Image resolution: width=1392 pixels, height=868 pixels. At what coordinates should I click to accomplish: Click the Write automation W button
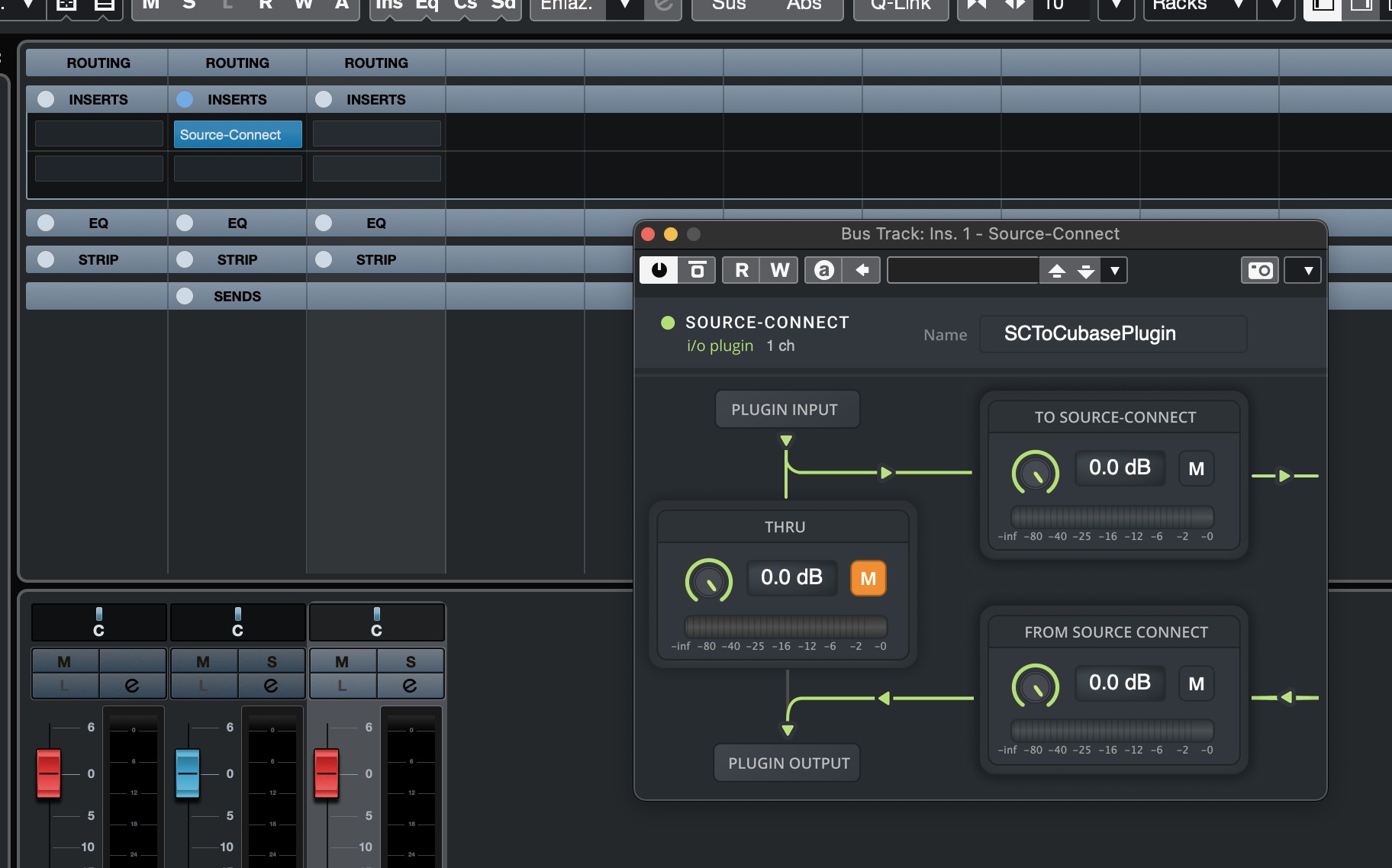pyautogui.click(x=779, y=270)
